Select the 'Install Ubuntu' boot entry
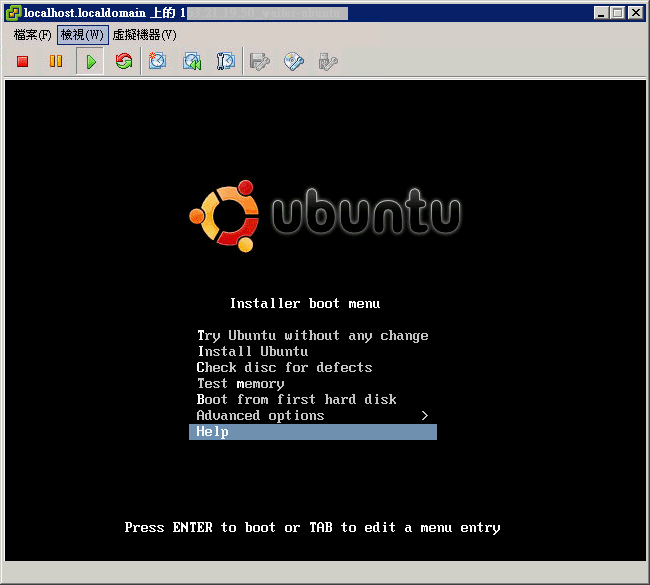The height and width of the screenshot is (585, 650). tap(313, 352)
